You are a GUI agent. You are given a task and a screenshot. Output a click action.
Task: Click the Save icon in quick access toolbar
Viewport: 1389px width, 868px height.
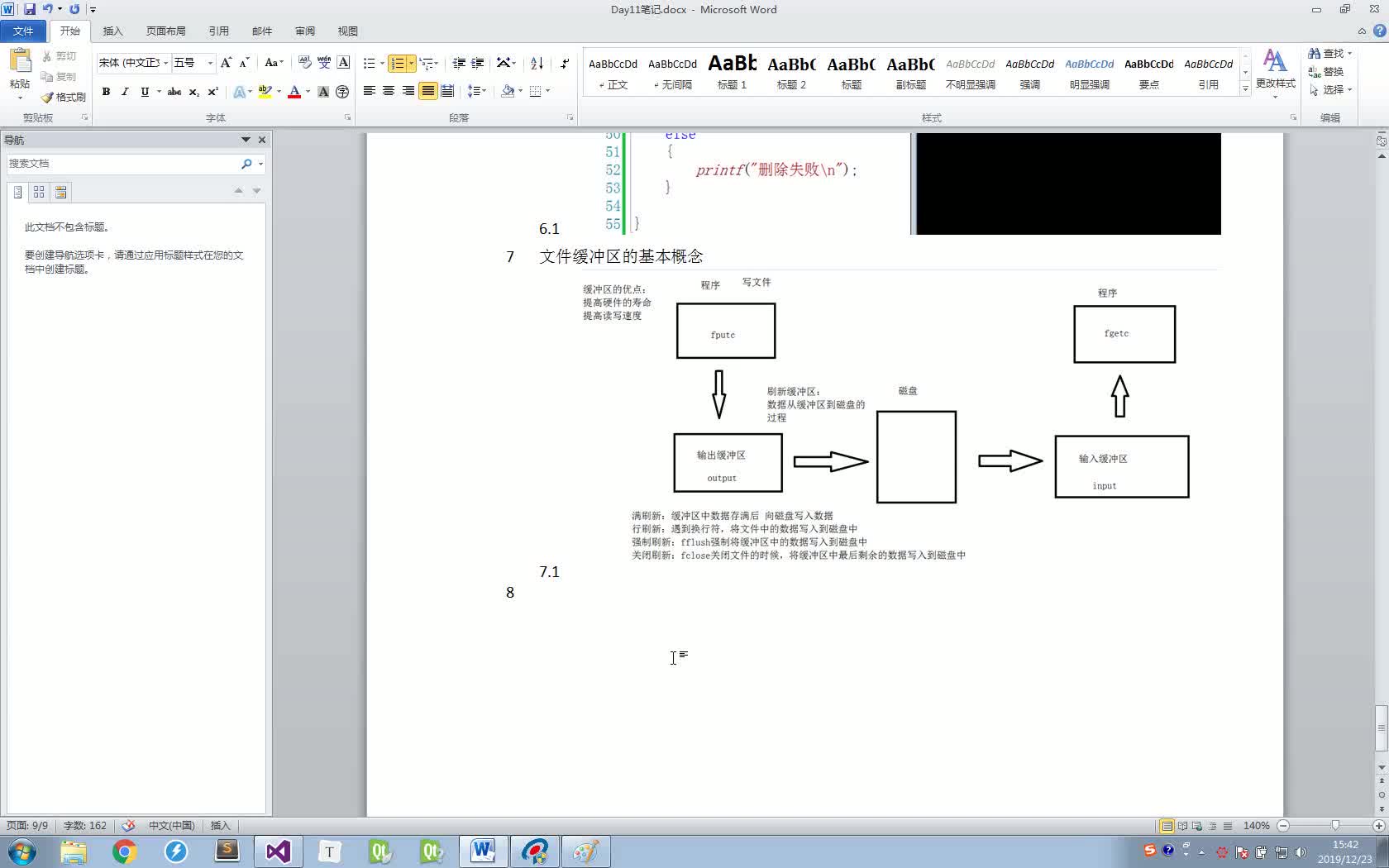click(30, 9)
